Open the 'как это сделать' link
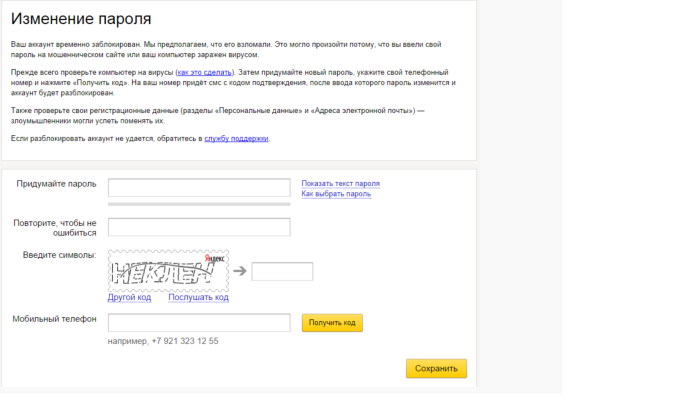The height and width of the screenshot is (400, 680). pos(205,74)
